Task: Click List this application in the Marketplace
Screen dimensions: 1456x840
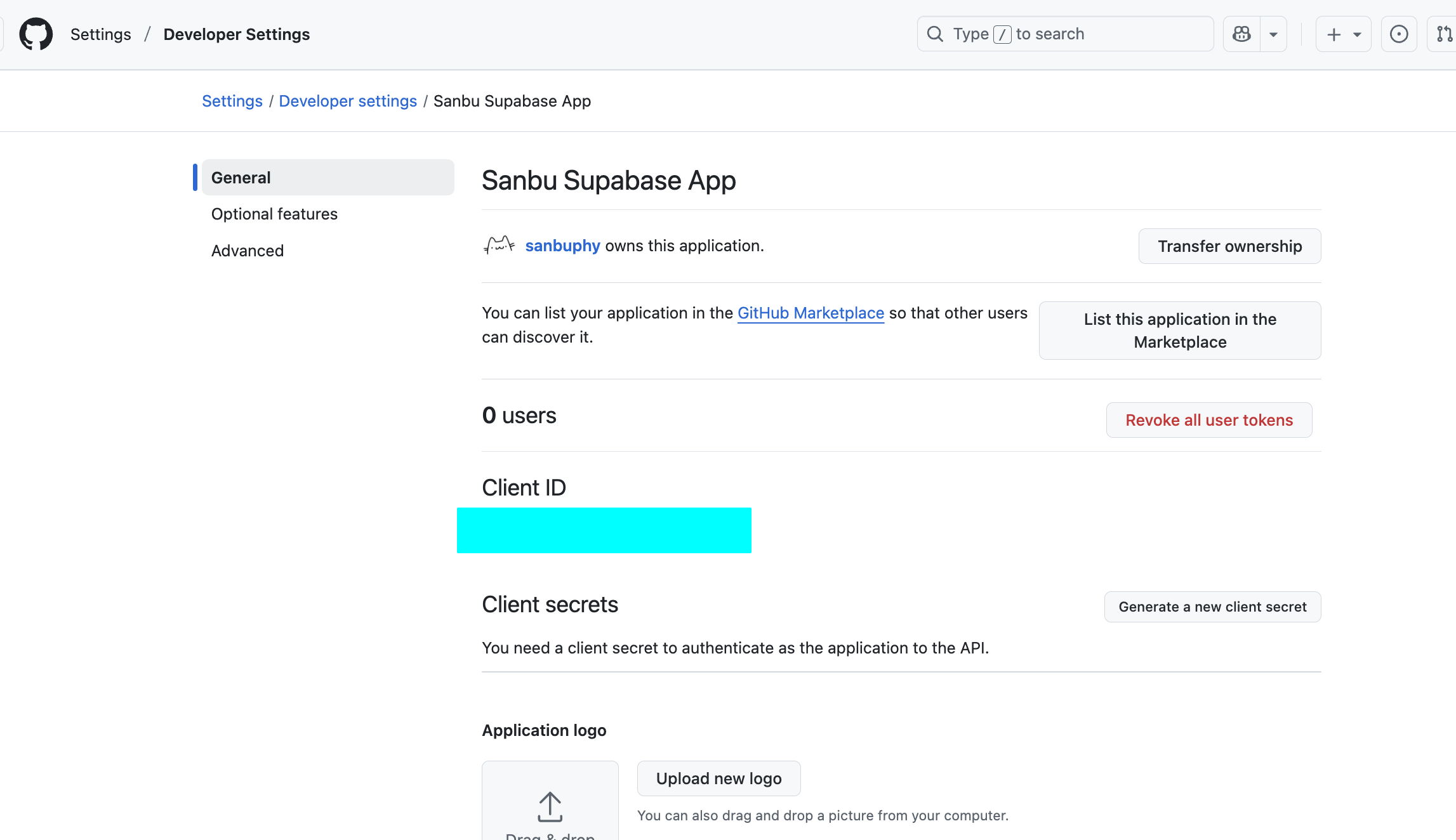Action: [1179, 331]
